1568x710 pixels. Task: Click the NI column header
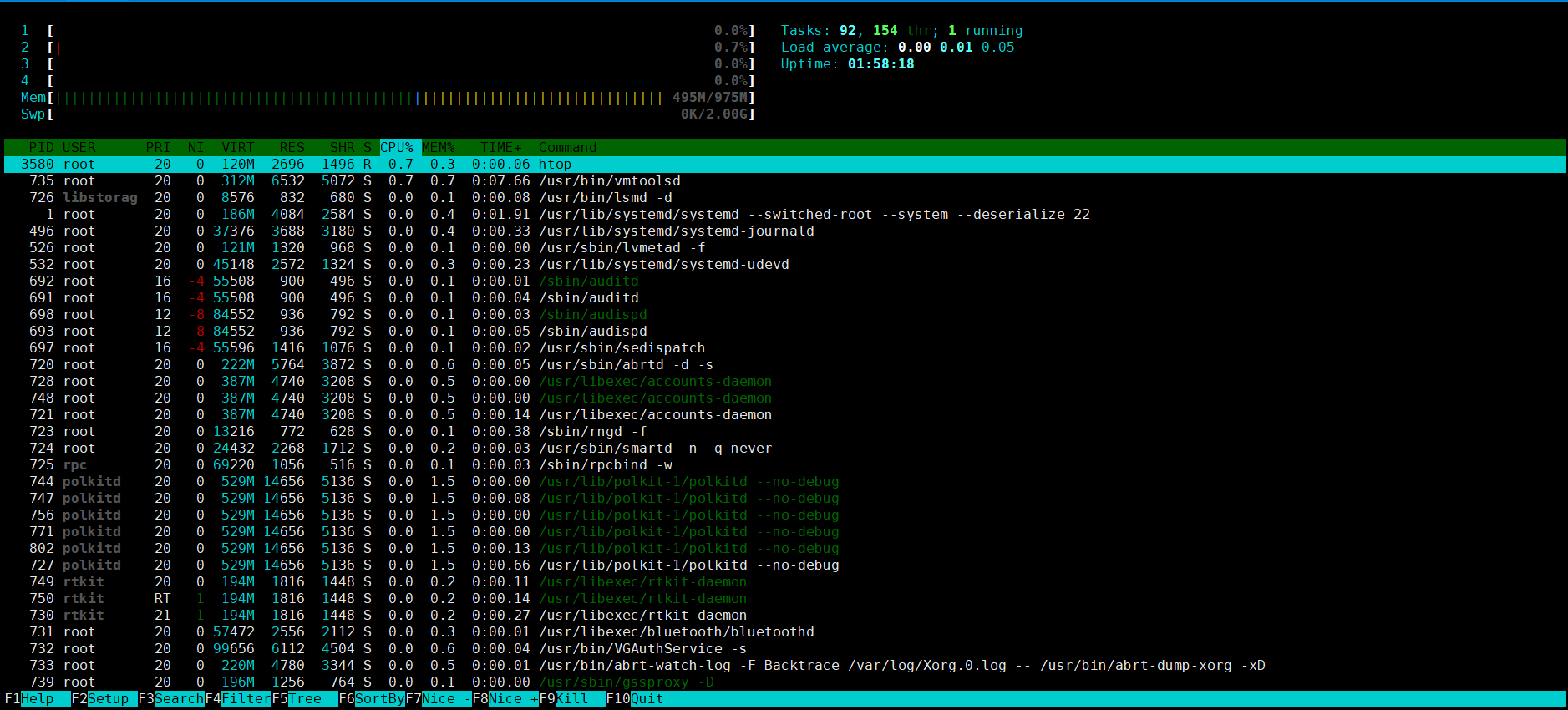pyautogui.click(x=195, y=148)
